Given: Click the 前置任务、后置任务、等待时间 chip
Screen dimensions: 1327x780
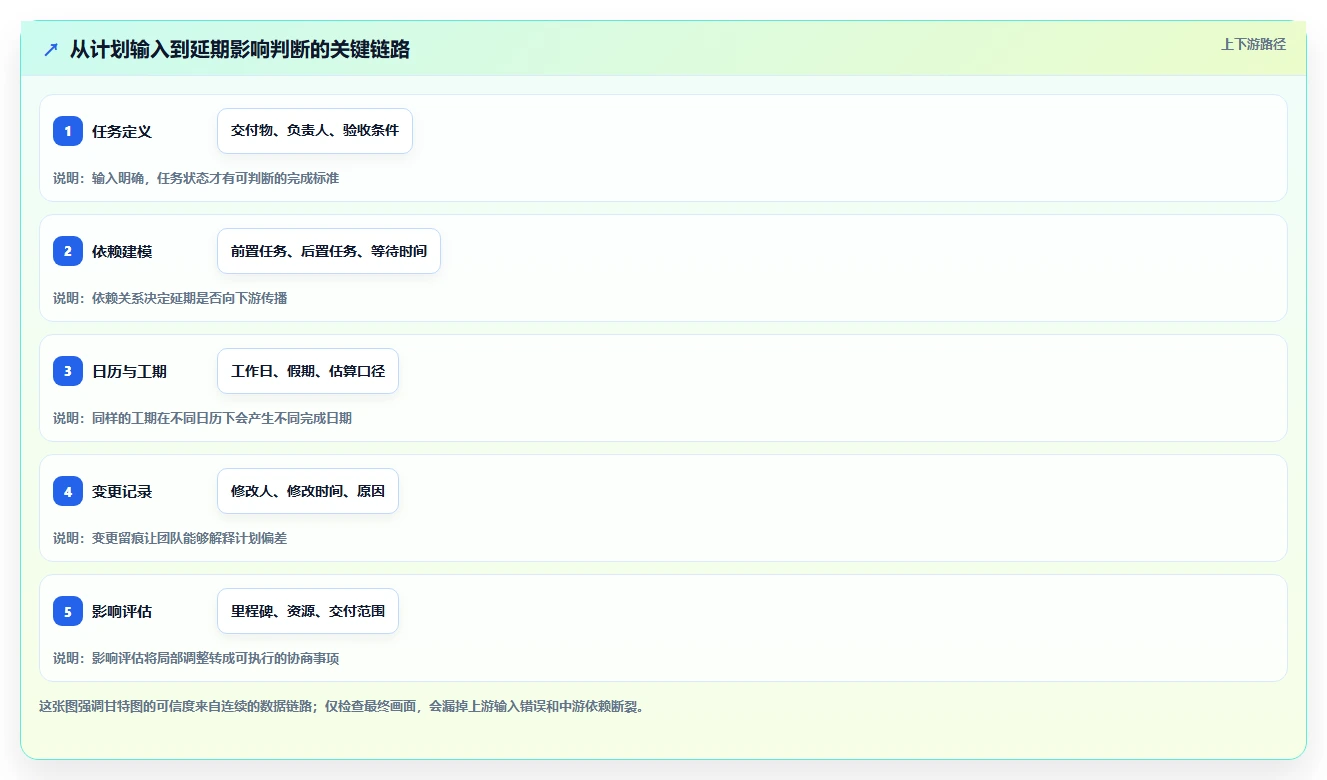Looking at the screenshot, I should click(x=329, y=251).
